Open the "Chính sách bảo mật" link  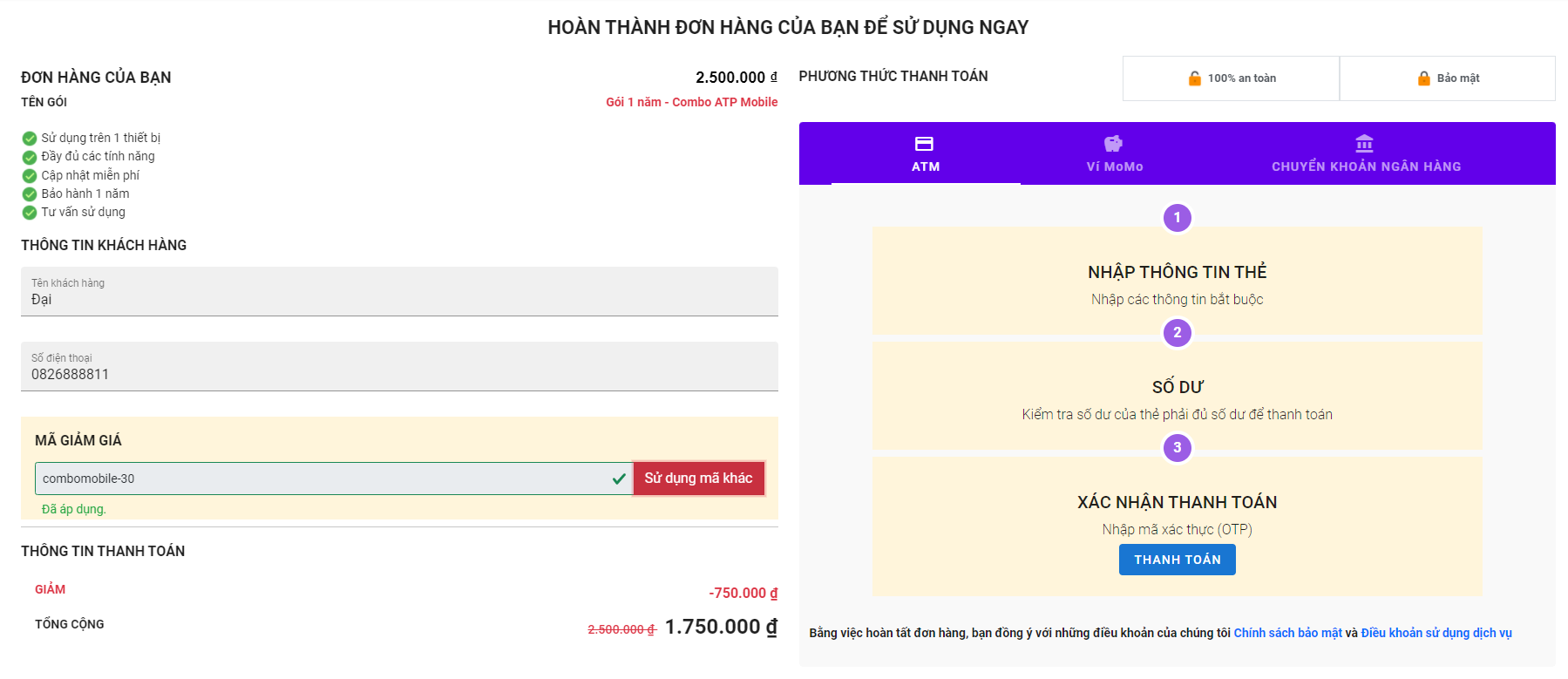click(1288, 633)
